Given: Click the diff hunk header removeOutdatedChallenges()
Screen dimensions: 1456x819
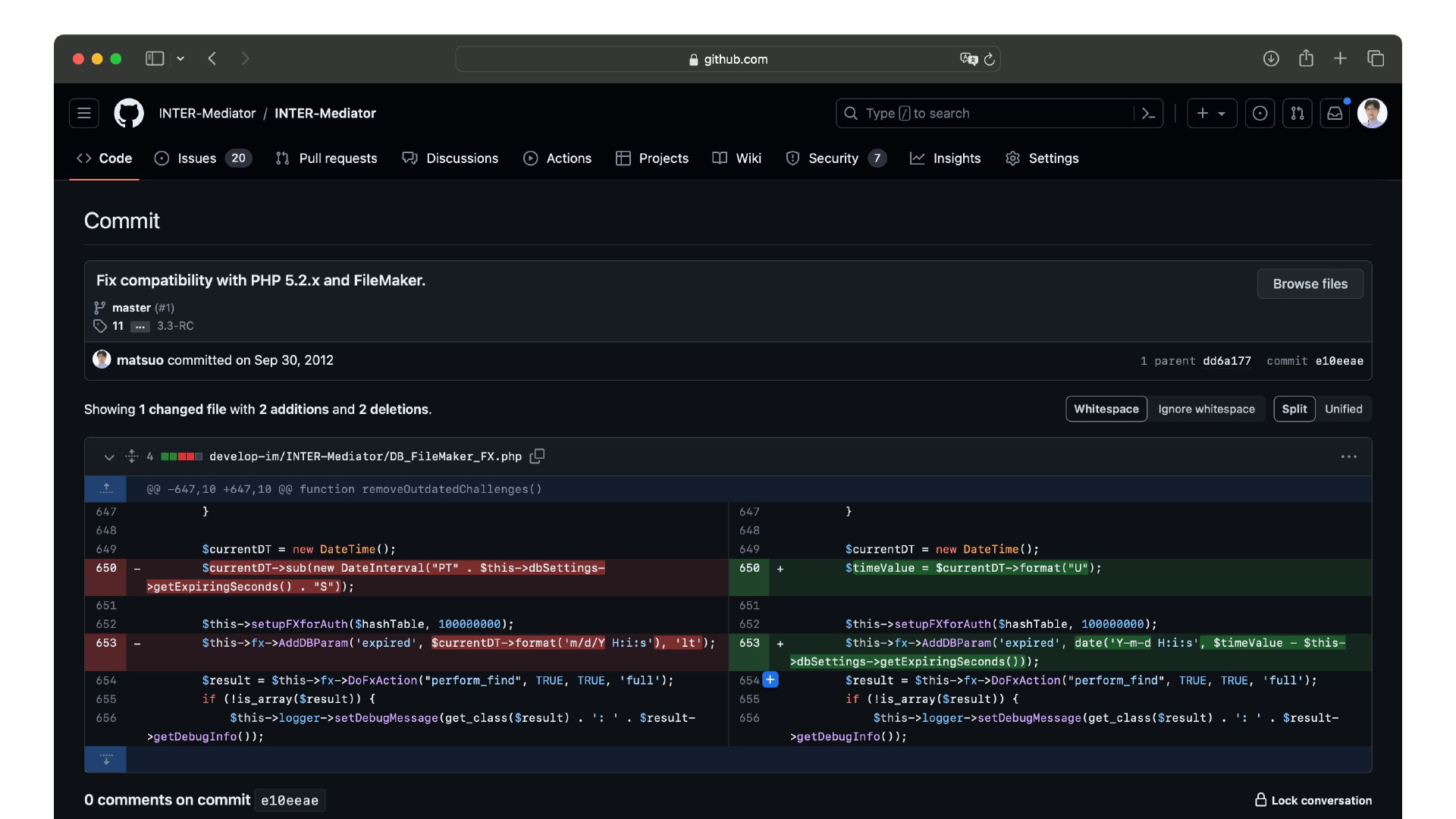Looking at the screenshot, I should click(344, 489).
